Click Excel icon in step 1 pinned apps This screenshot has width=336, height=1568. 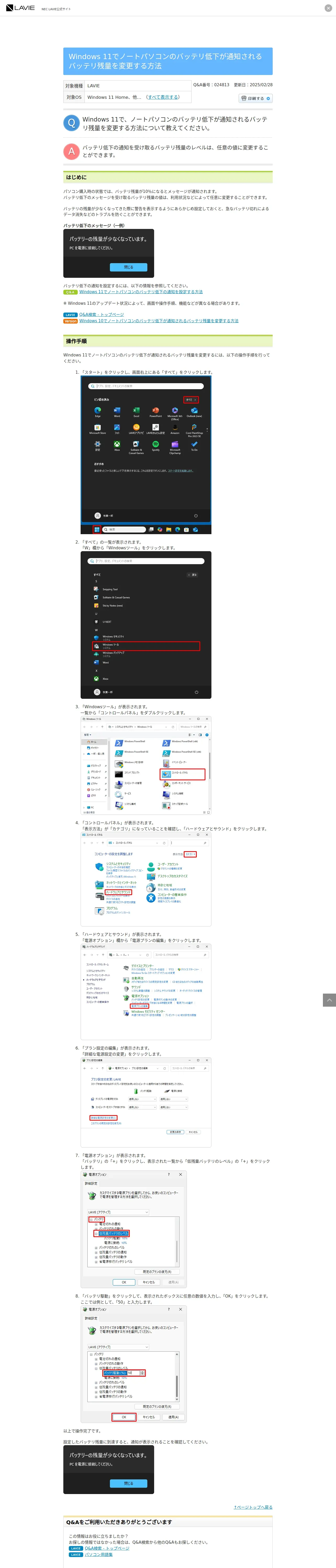click(136, 411)
